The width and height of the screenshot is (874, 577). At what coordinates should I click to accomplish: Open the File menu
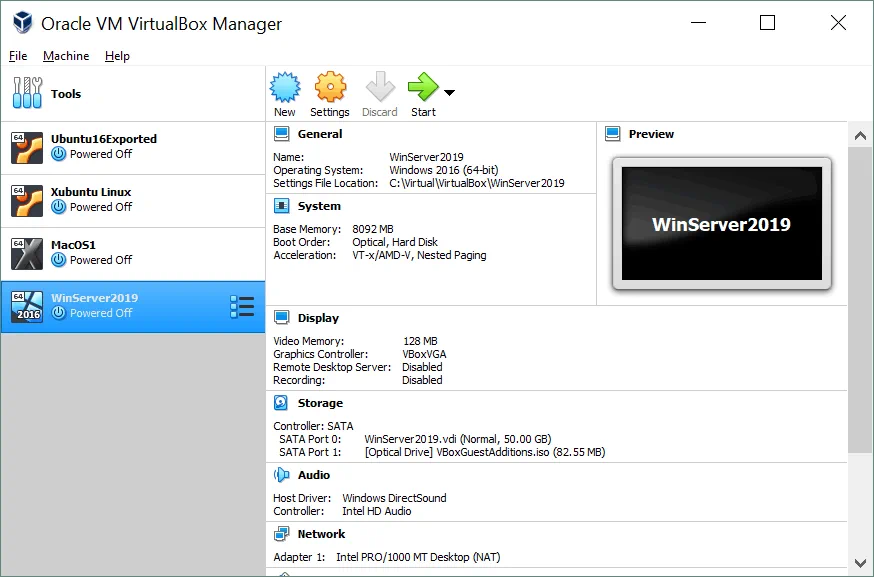(x=18, y=56)
